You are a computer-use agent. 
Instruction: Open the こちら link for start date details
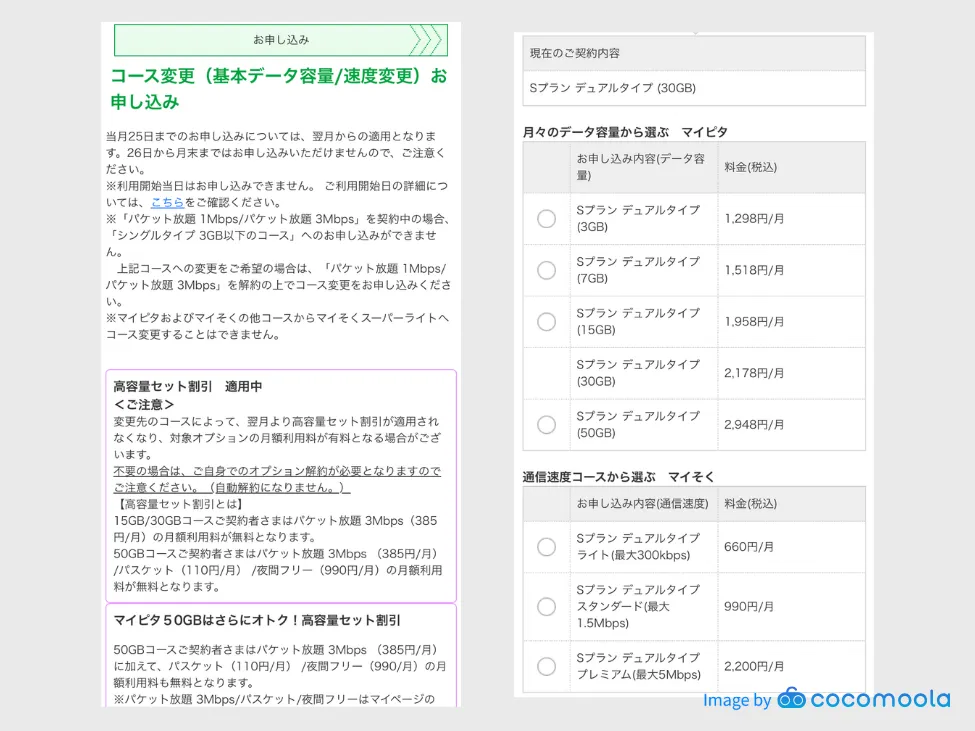pyautogui.click(x=167, y=202)
